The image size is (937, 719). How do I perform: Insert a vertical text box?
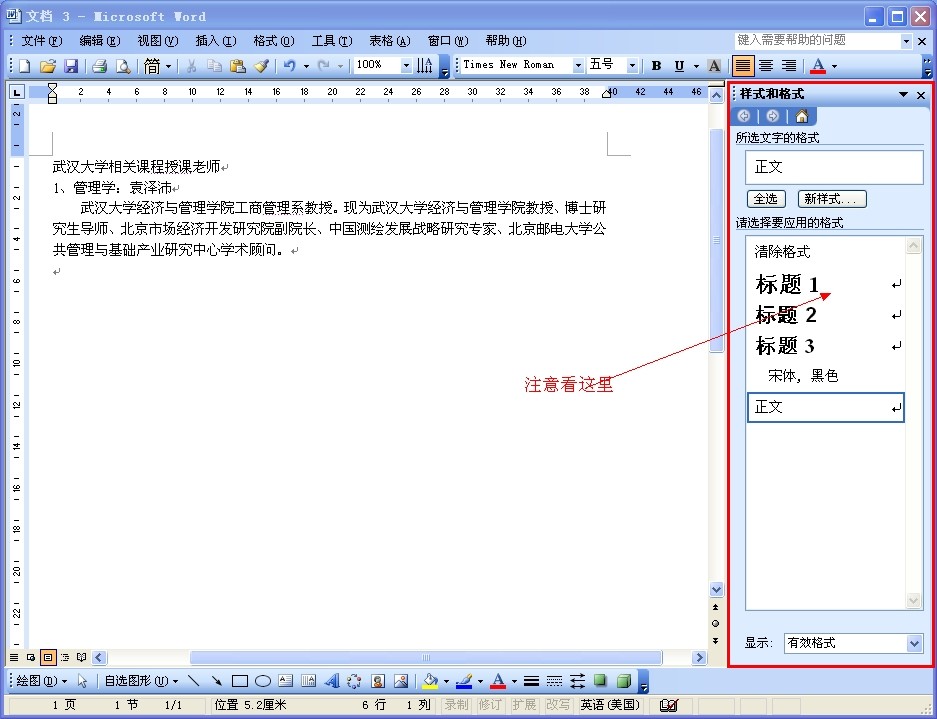pyautogui.click(x=308, y=681)
